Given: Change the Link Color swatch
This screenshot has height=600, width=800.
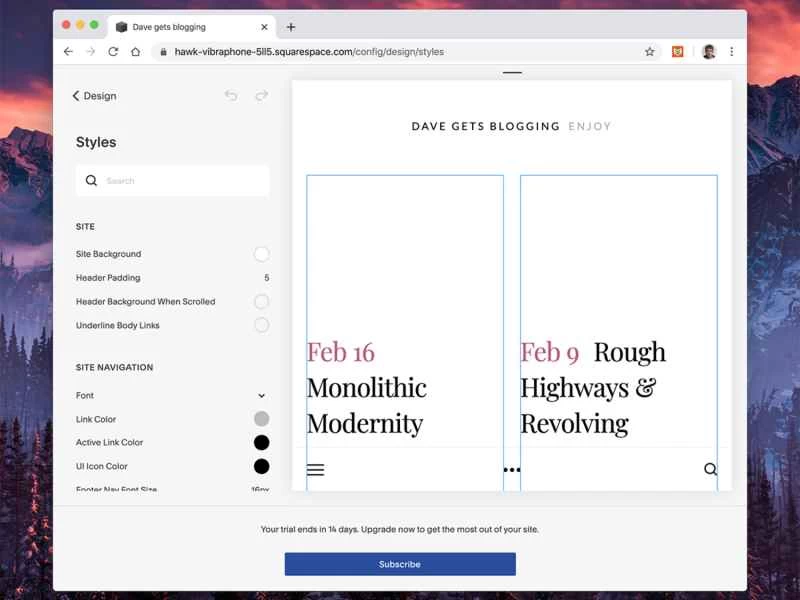Looking at the screenshot, I should point(261,419).
